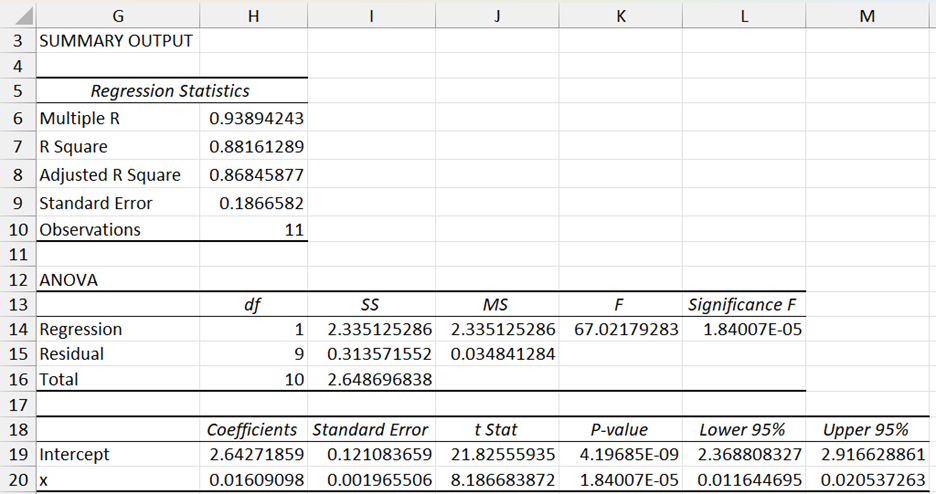Select the Upper 95% header cell

click(x=865, y=429)
